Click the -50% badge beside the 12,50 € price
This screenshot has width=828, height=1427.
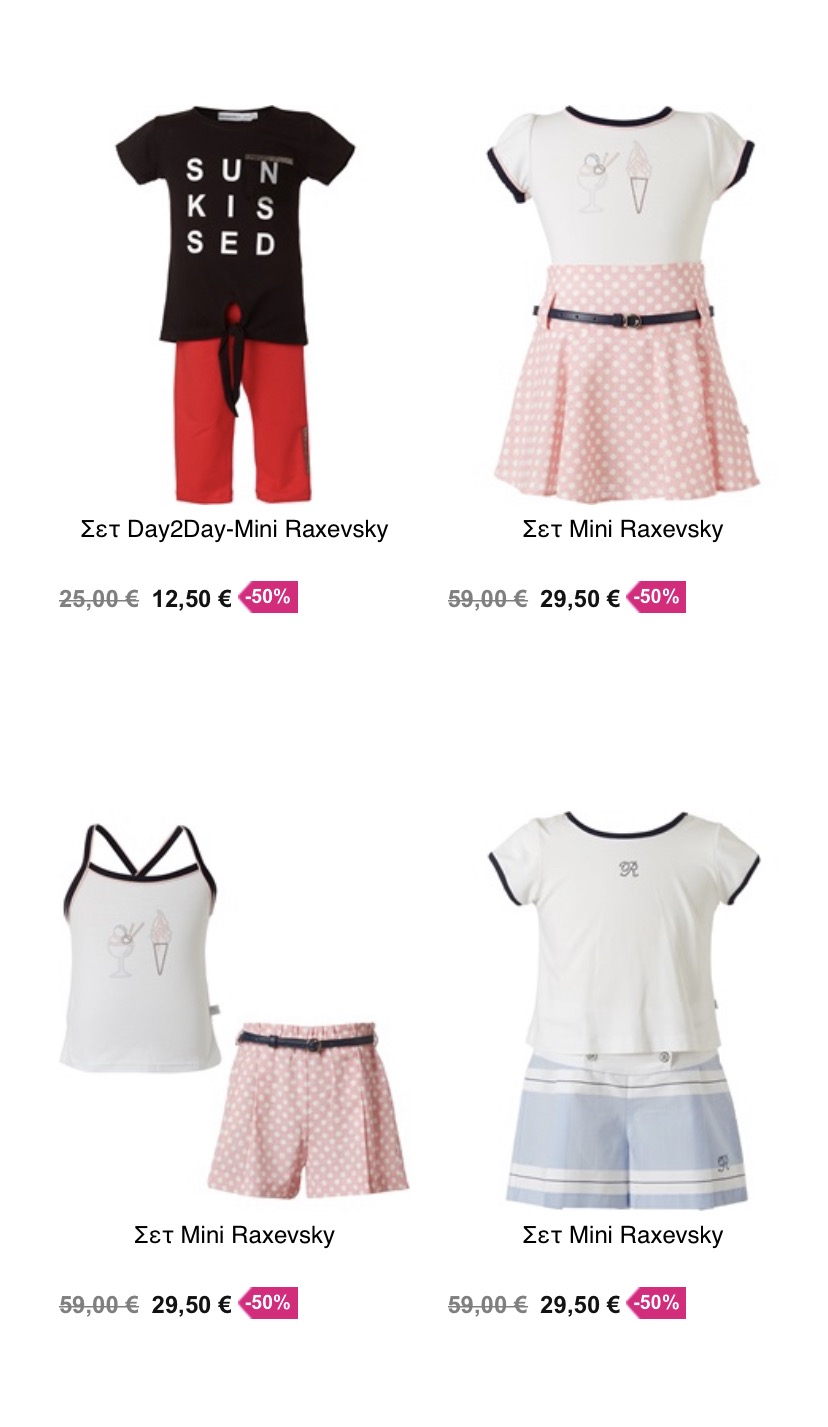[x=268, y=597]
